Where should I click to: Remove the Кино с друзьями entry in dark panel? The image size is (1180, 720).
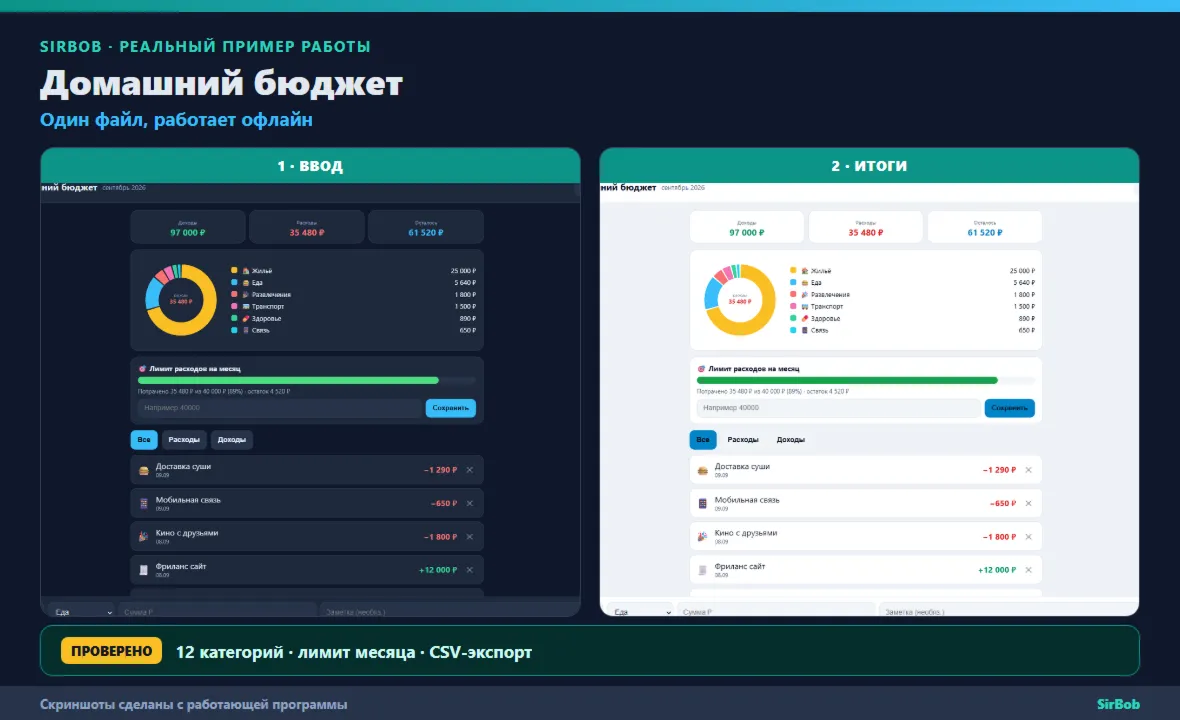click(470, 536)
